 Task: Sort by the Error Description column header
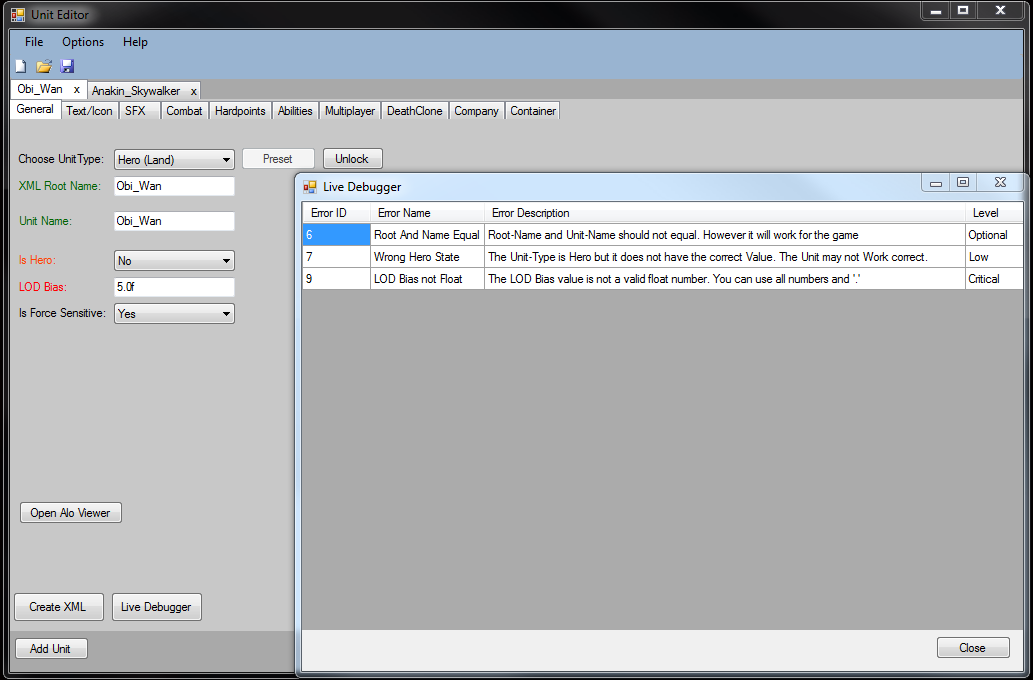pyautogui.click(x=725, y=213)
